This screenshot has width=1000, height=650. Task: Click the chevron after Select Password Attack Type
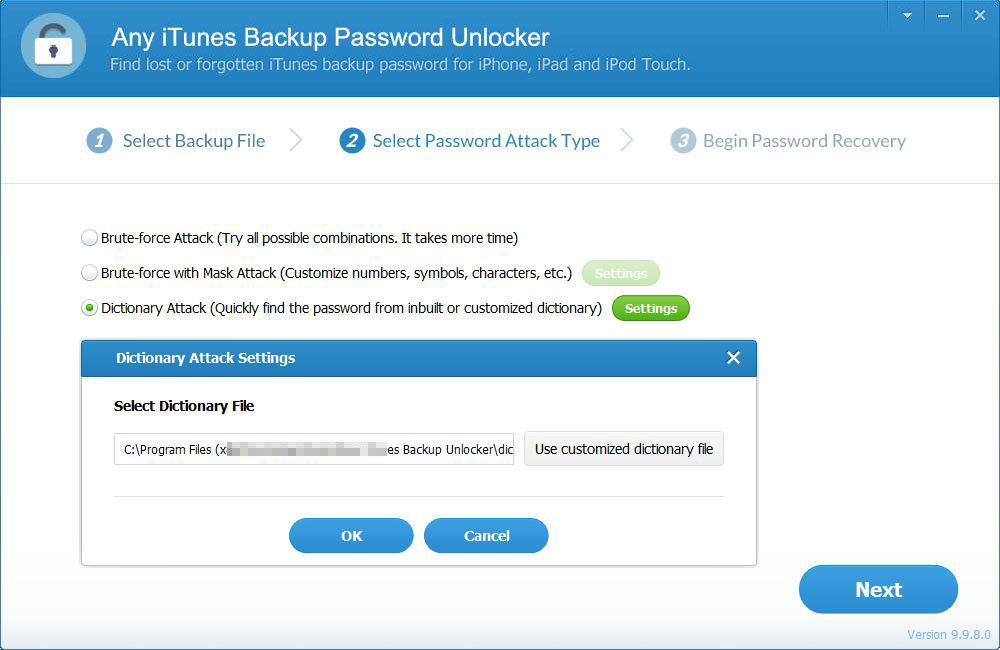(628, 140)
